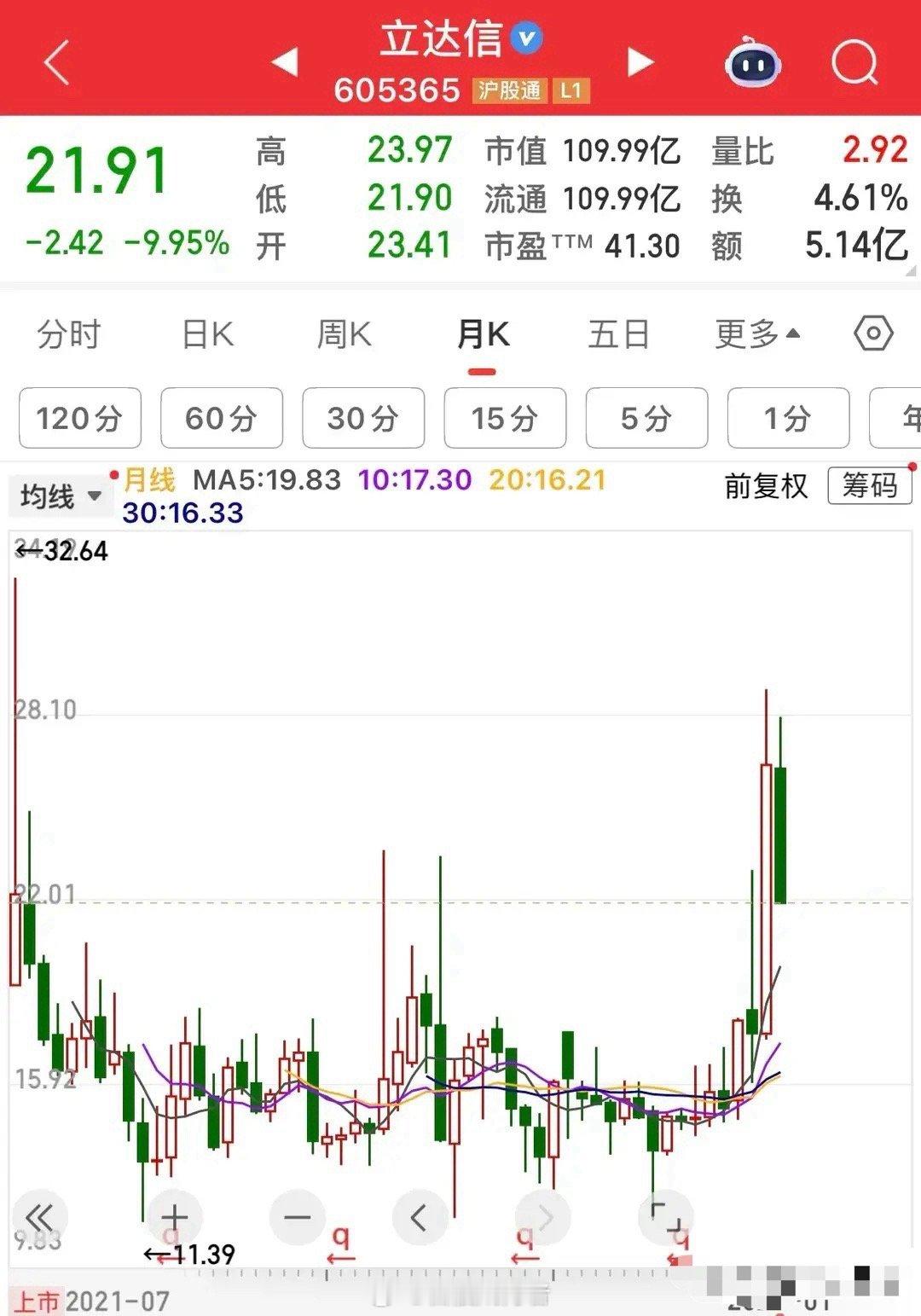Select the 五日 tab

click(618, 333)
